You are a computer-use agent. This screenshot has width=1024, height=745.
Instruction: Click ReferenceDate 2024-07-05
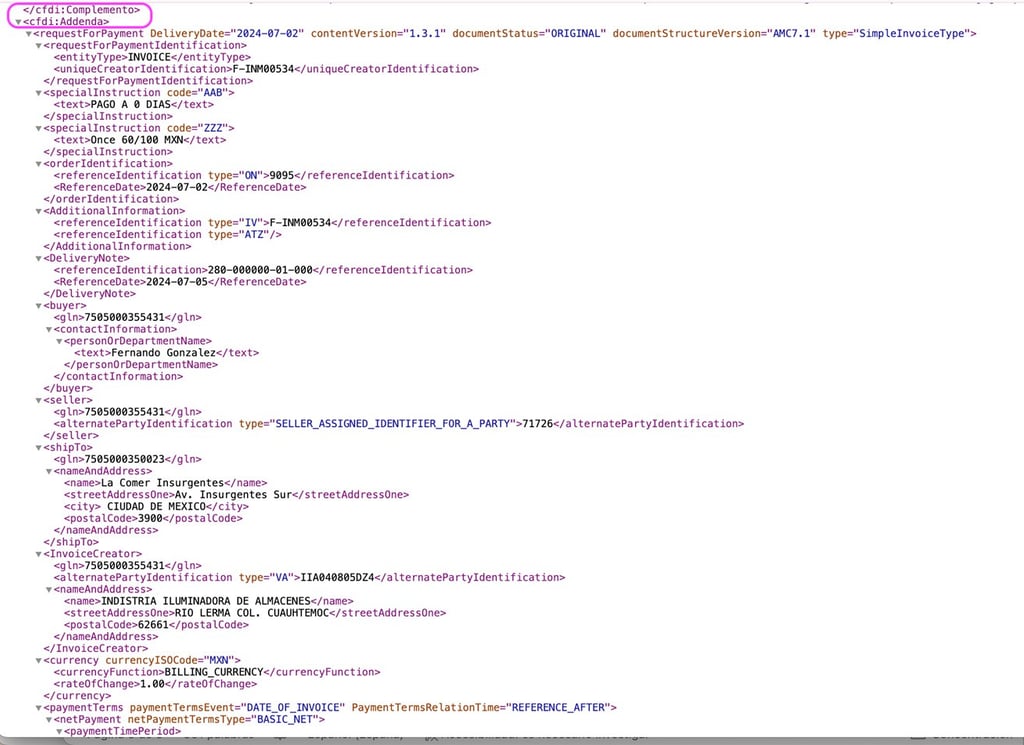coord(177,281)
